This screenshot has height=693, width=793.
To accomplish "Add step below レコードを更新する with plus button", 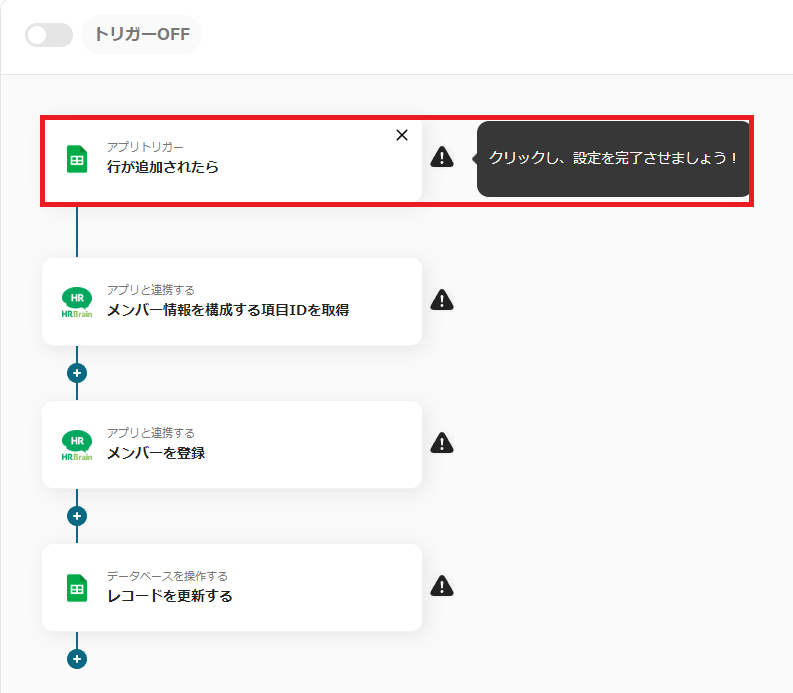I will [x=77, y=659].
